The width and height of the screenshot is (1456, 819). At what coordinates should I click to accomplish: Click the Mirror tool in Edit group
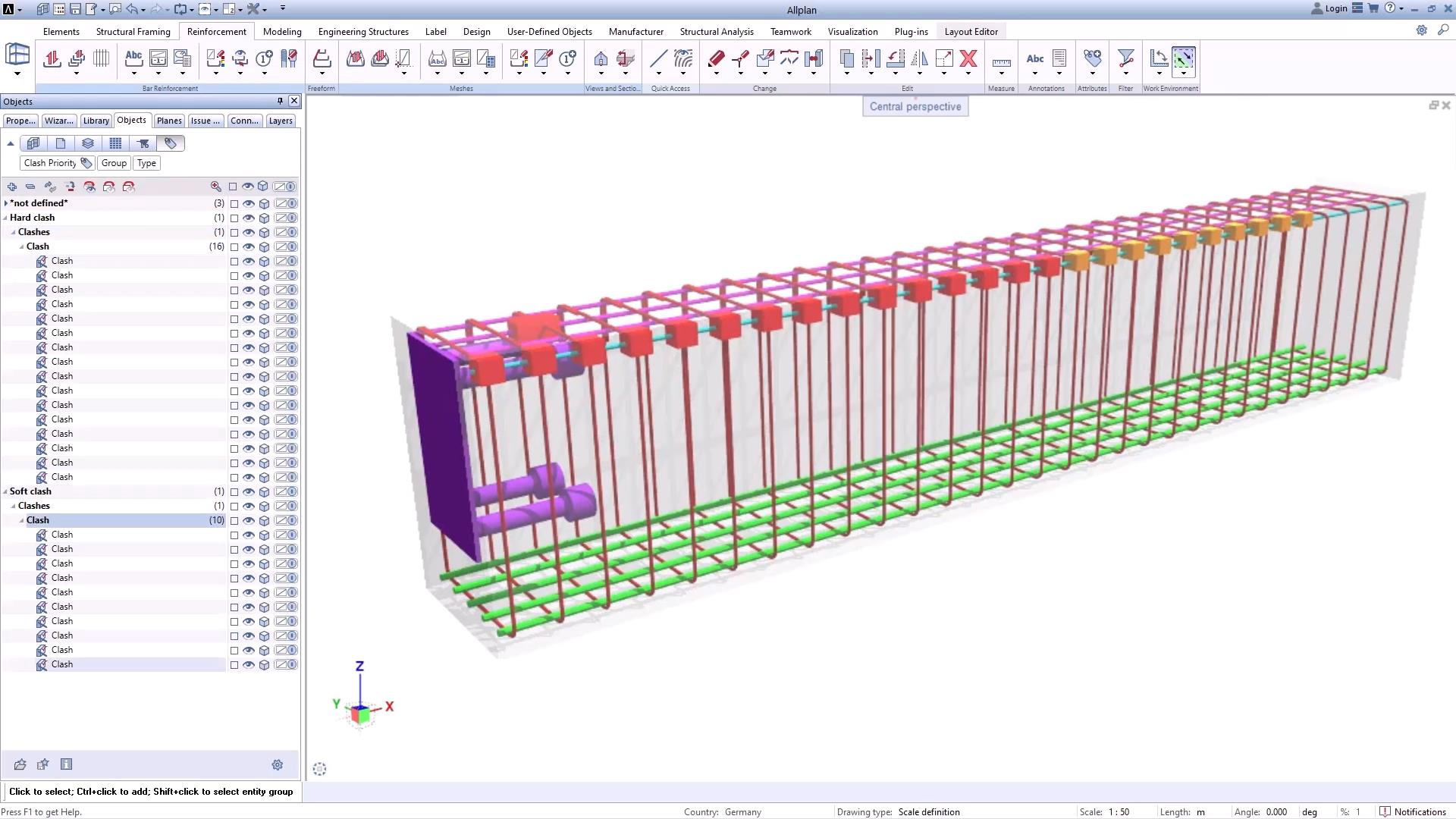(x=919, y=58)
